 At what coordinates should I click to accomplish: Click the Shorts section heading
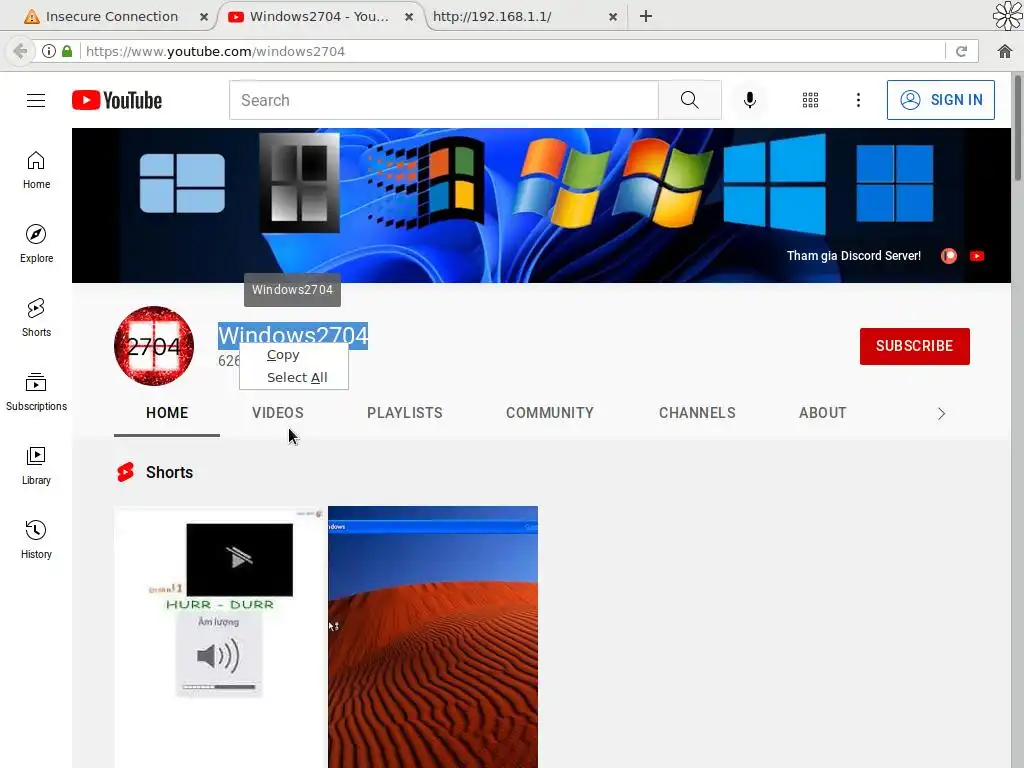pyautogui.click(x=169, y=472)
